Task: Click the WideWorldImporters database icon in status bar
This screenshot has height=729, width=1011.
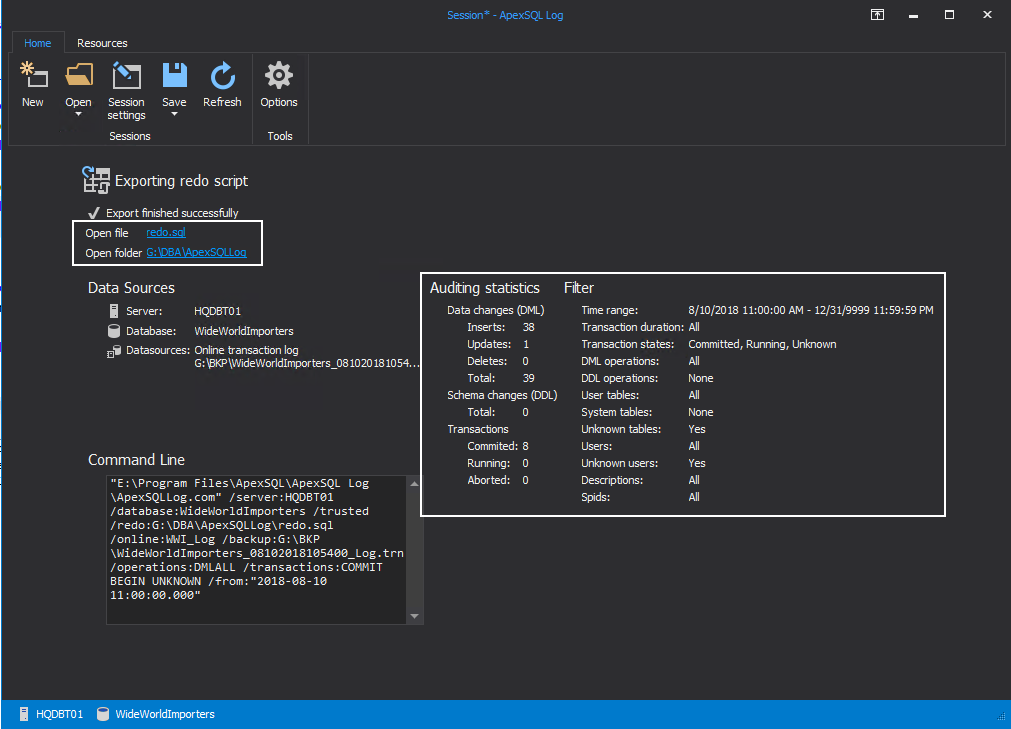Action: point(104,714)
